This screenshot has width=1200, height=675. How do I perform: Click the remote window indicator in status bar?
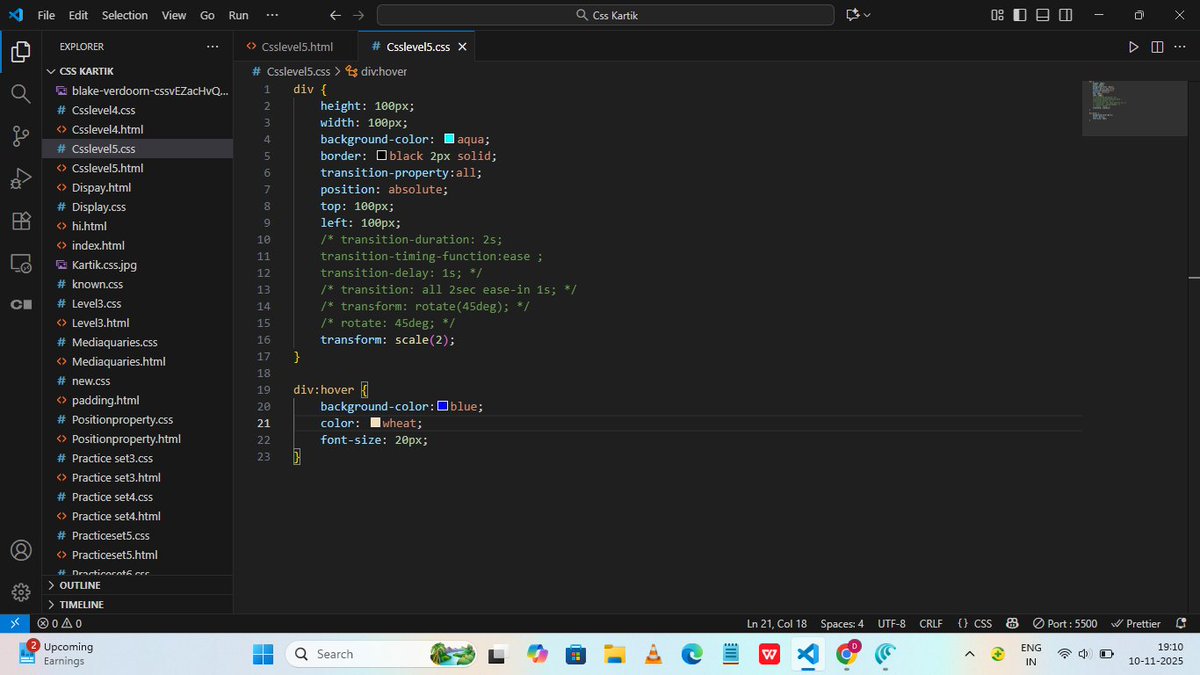[x=14, y=623]
